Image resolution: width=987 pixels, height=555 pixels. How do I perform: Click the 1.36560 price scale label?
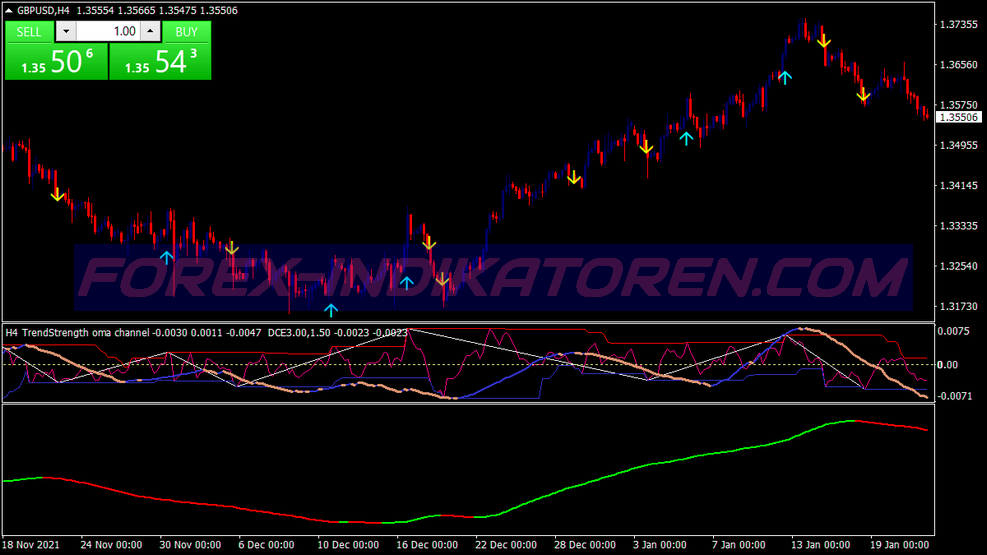point(959,65)
